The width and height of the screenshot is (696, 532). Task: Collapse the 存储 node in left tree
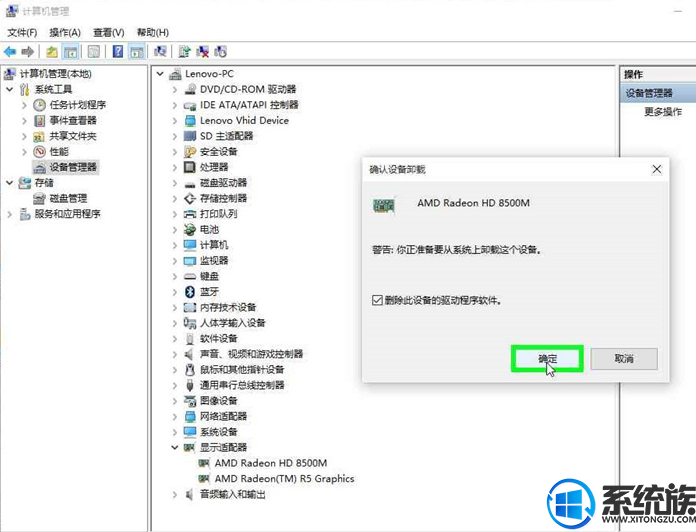click(10, 182)
